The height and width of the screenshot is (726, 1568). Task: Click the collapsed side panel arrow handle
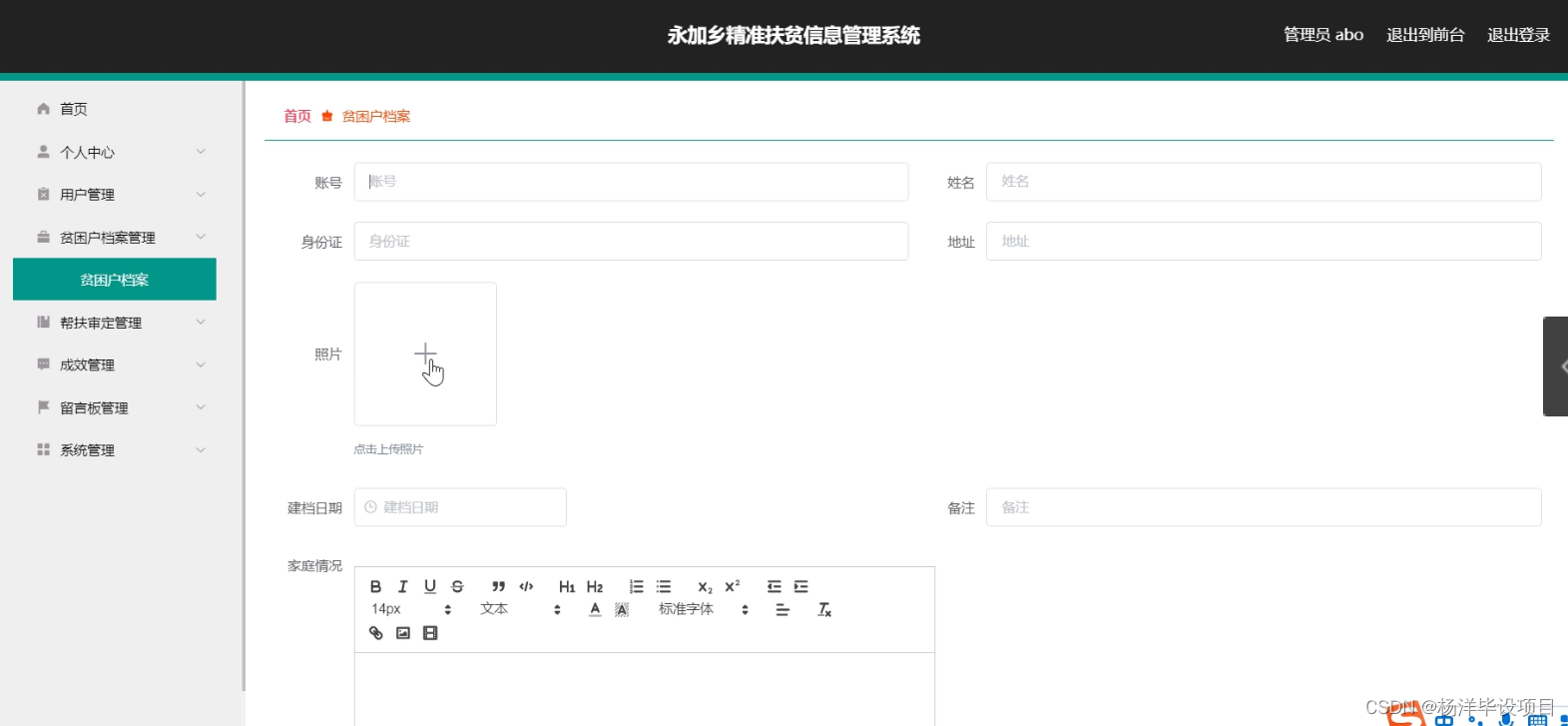coord(1557,366)
